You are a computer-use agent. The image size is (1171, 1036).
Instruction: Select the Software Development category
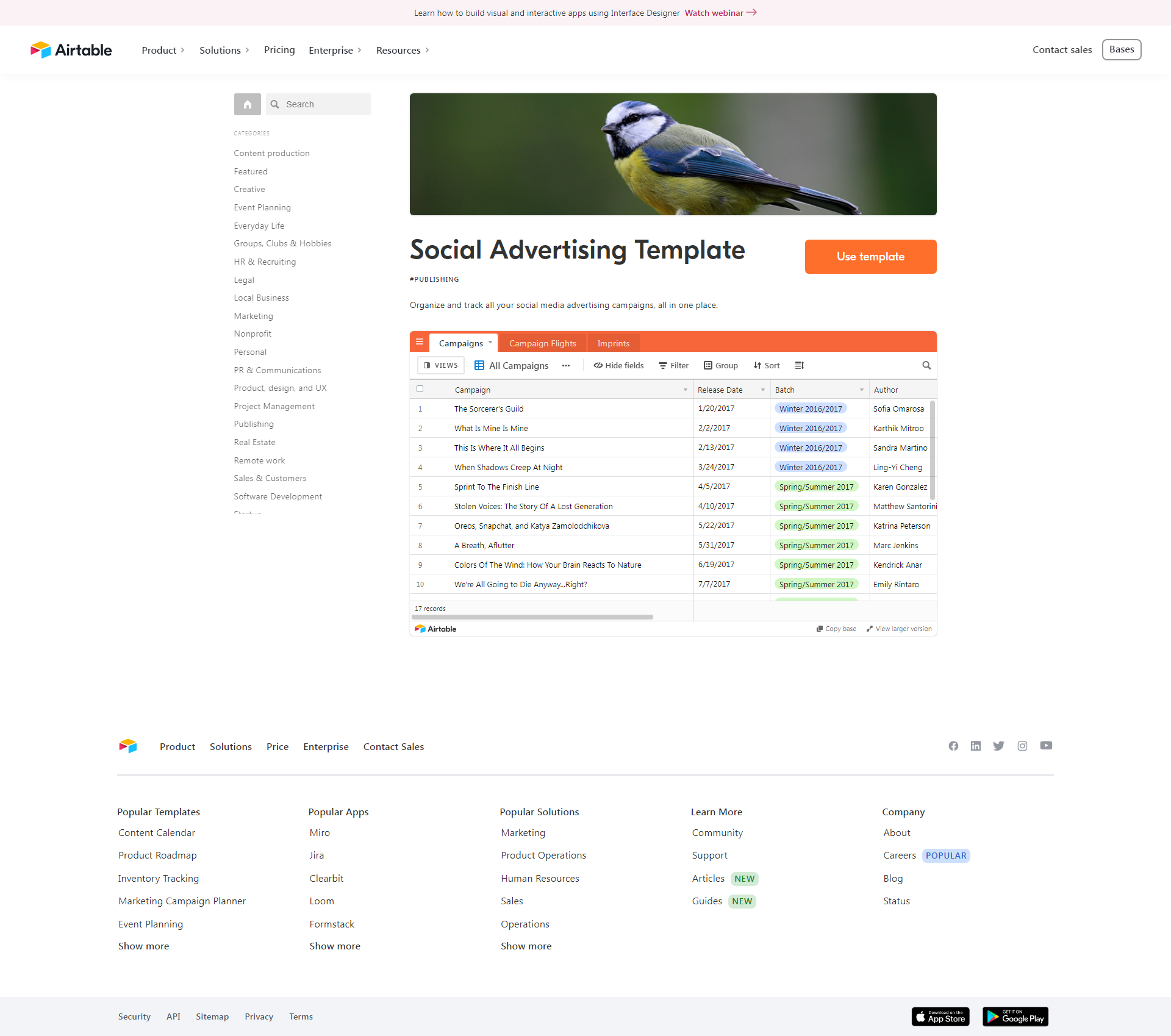coord(278,496)
